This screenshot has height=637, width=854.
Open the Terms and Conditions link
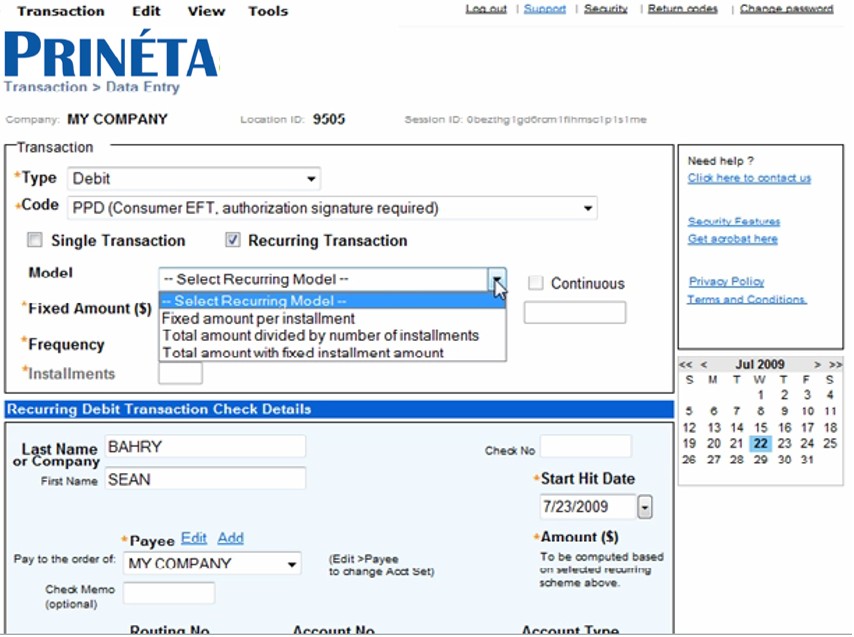(x=747, y=299)
